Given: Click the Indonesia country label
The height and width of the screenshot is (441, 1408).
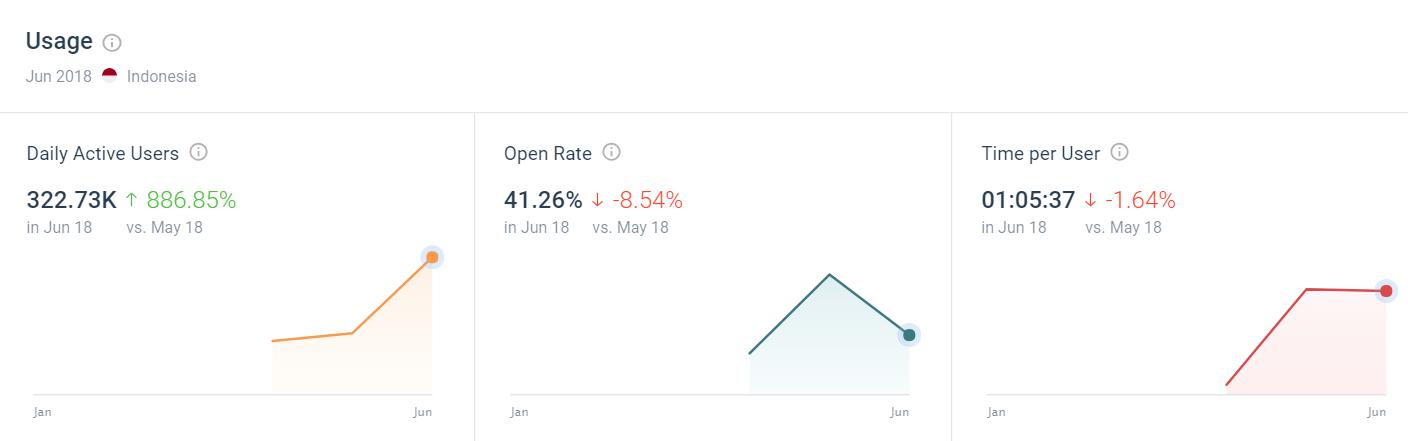Looking at the screenshot, I should click(x=161, y=77).
